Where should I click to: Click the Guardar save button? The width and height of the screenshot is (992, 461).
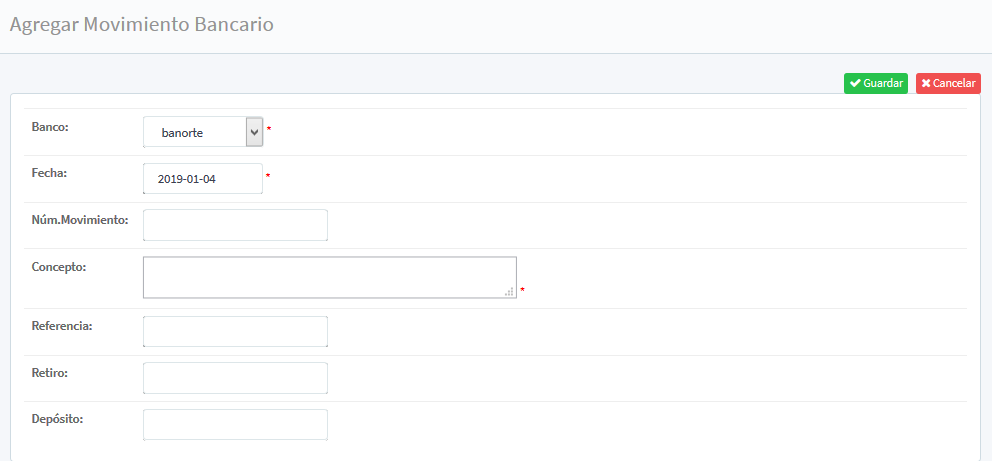point(876,83)
